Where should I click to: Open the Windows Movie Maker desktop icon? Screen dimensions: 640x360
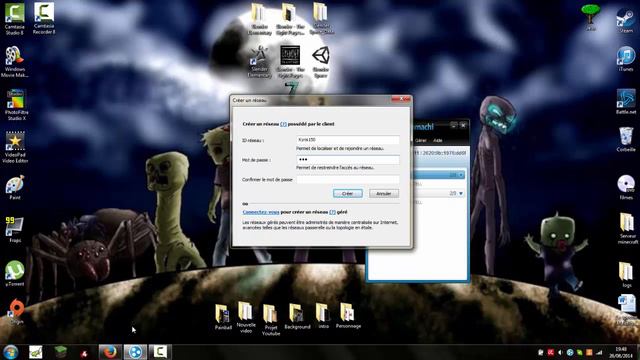click(15, 61)
